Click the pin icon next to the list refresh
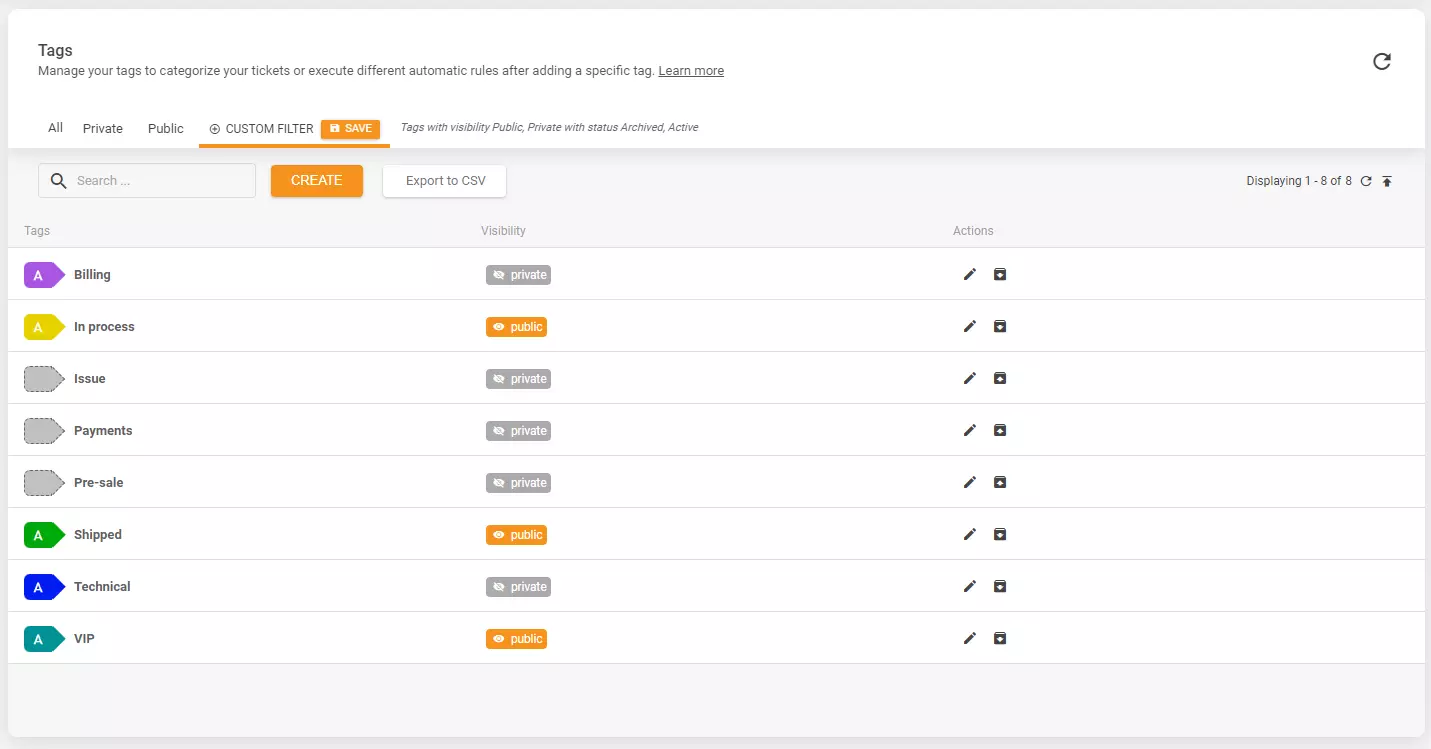Viewport: 1431px width, 749px height. tap(1387, 181)
